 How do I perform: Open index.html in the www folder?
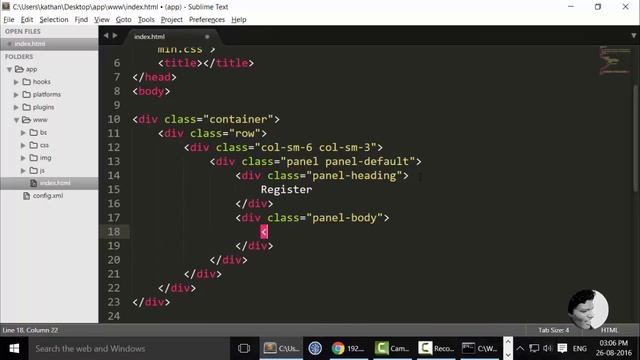click(49, 183)
